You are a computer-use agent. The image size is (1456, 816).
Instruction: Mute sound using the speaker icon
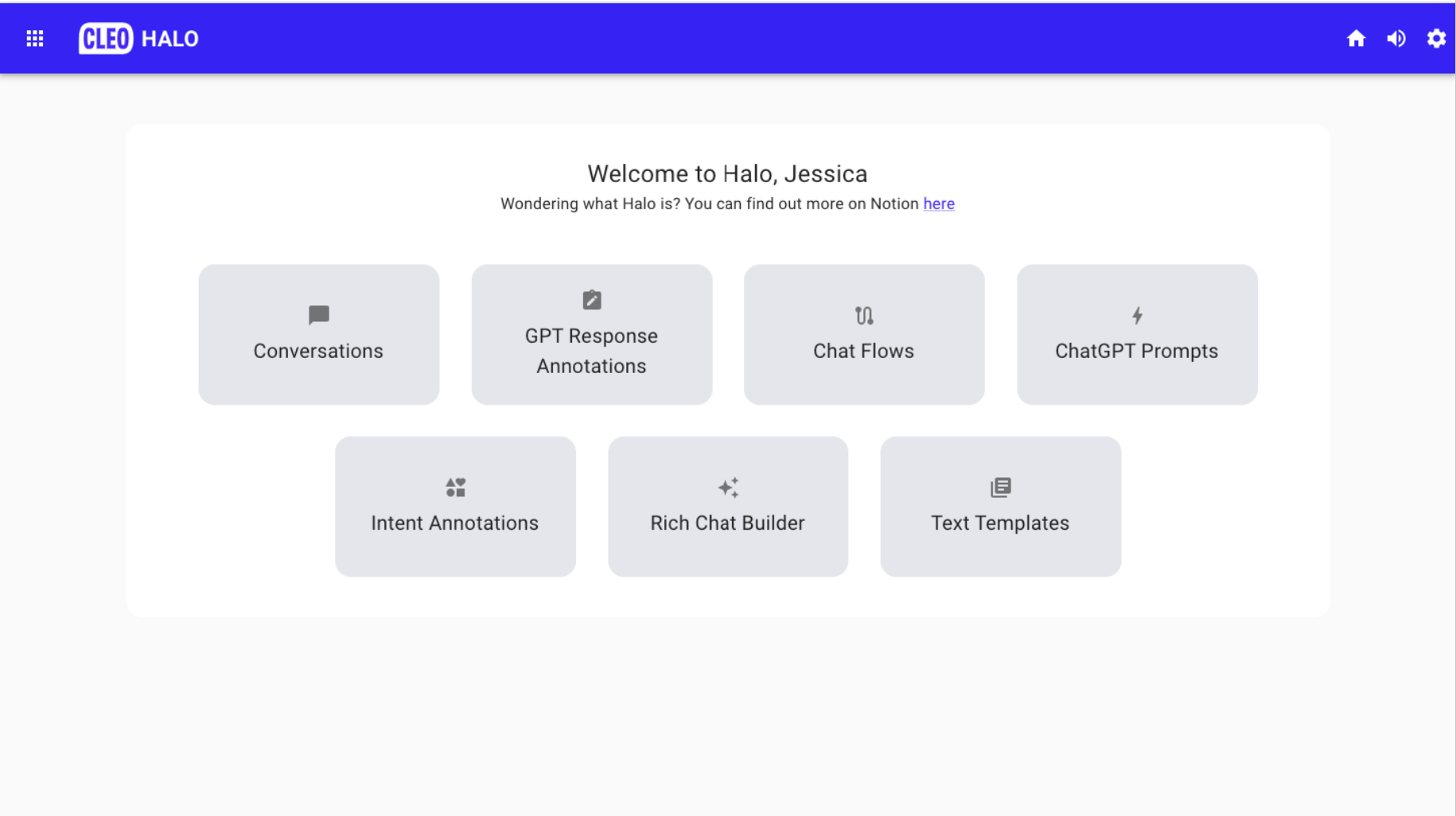(x=1396, y=38)
